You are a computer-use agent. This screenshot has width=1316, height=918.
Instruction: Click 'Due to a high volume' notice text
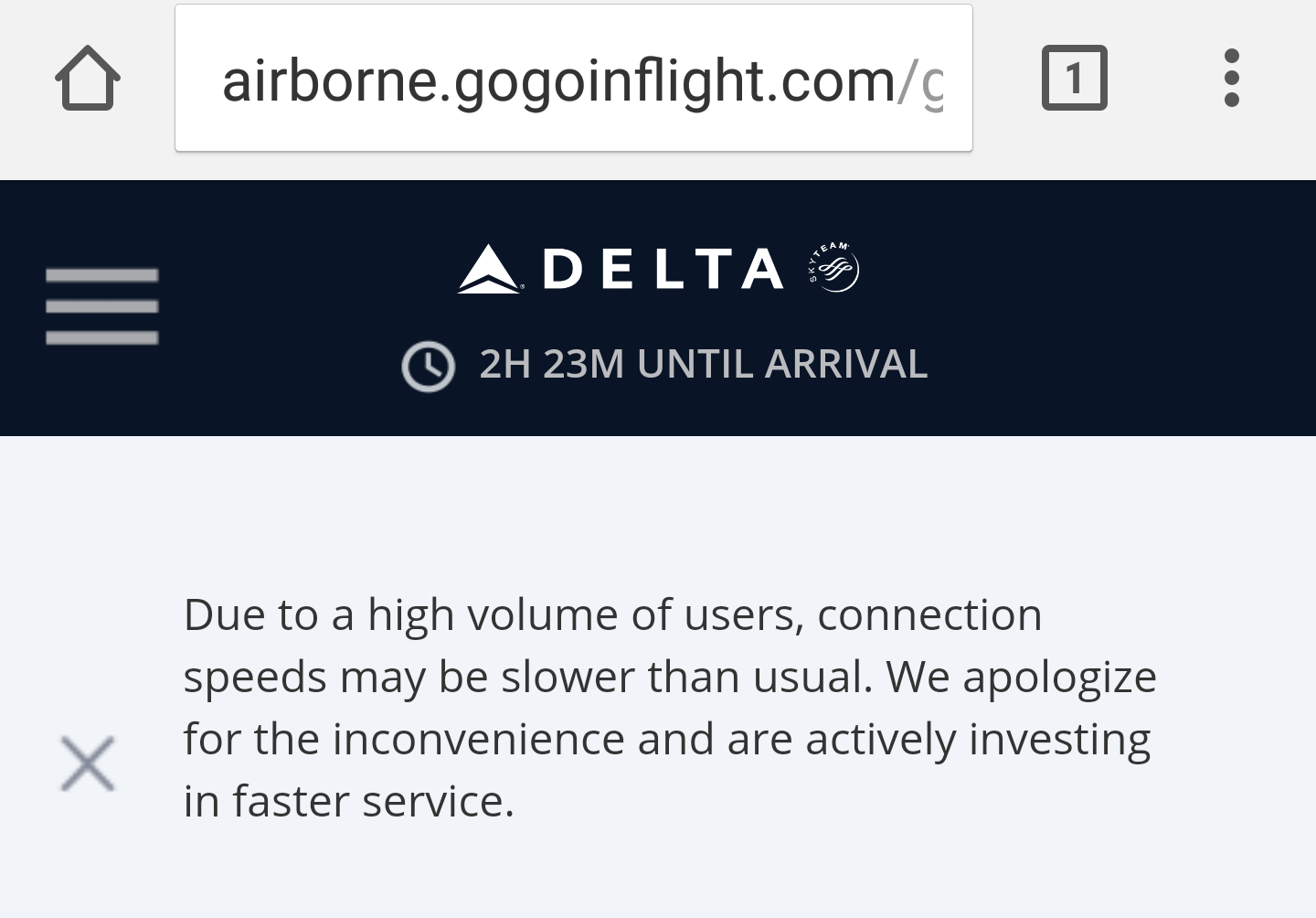click(402, 614)
